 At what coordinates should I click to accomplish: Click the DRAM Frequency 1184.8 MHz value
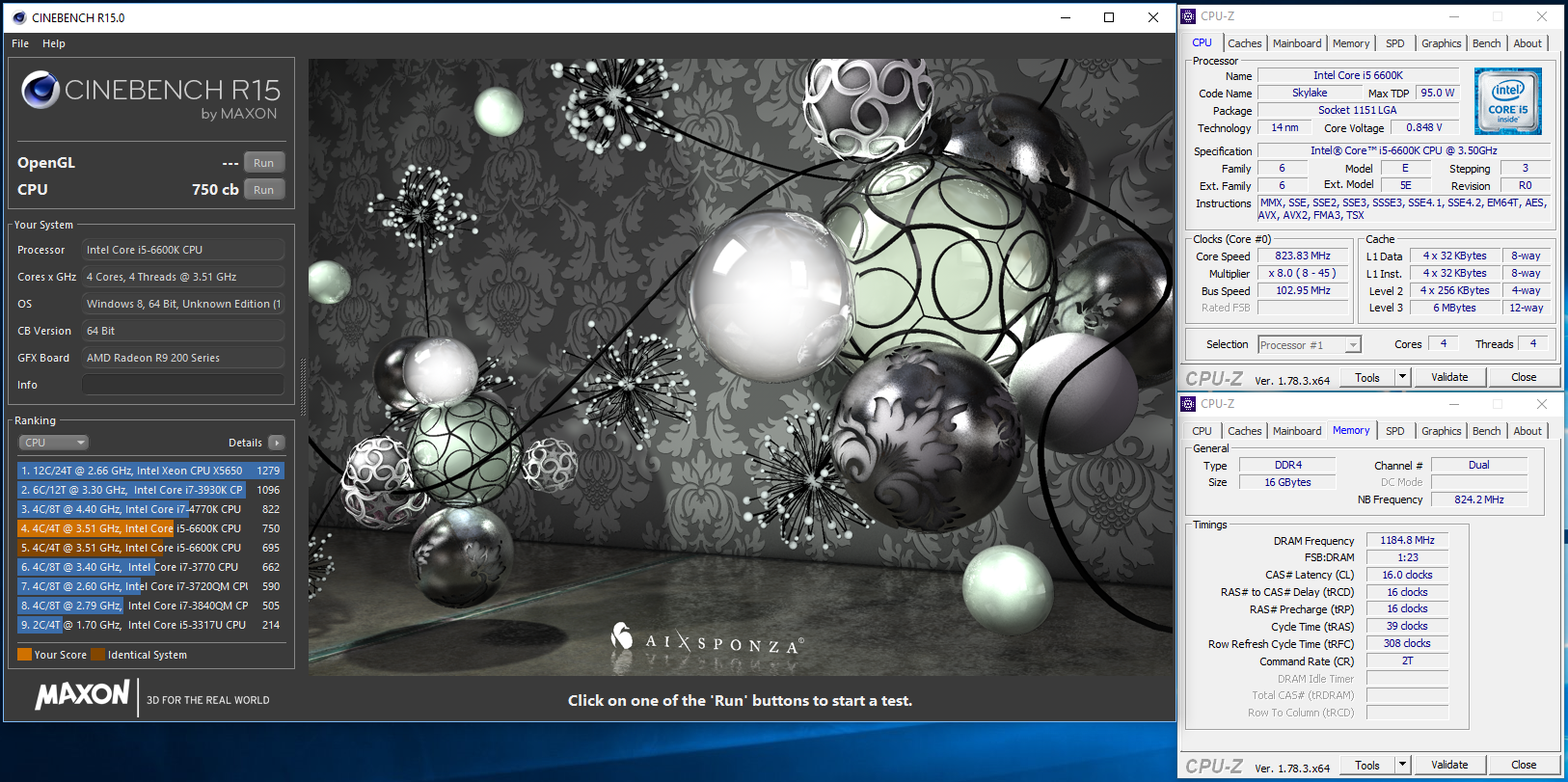point(1407,540)
